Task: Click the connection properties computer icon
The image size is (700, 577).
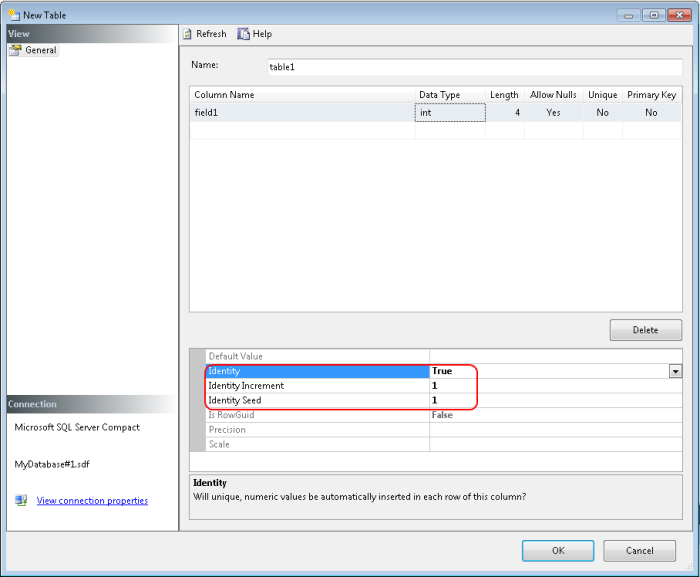Action: [x=21, y=500]
